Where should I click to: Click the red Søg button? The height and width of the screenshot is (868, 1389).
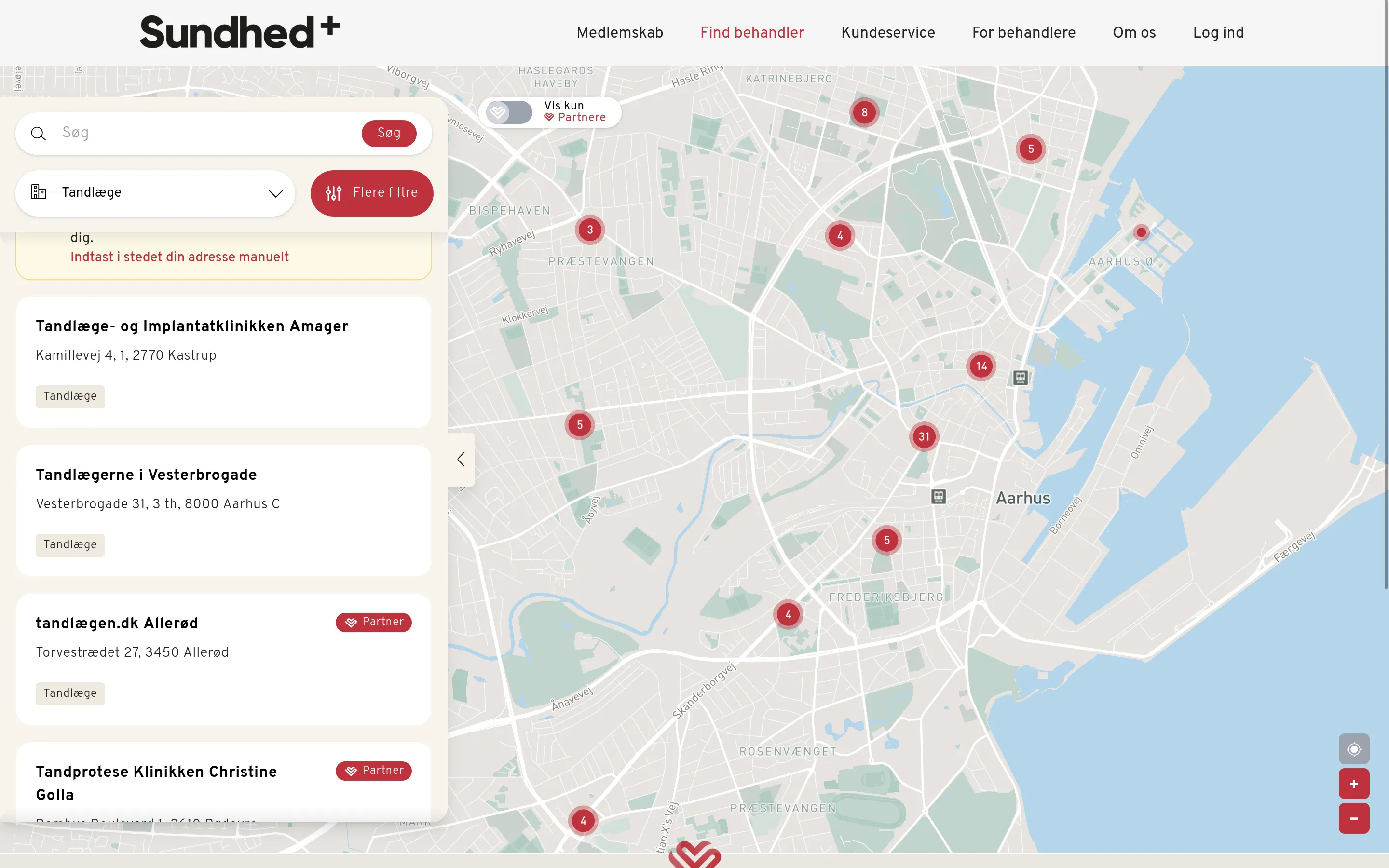coord(389,133)
